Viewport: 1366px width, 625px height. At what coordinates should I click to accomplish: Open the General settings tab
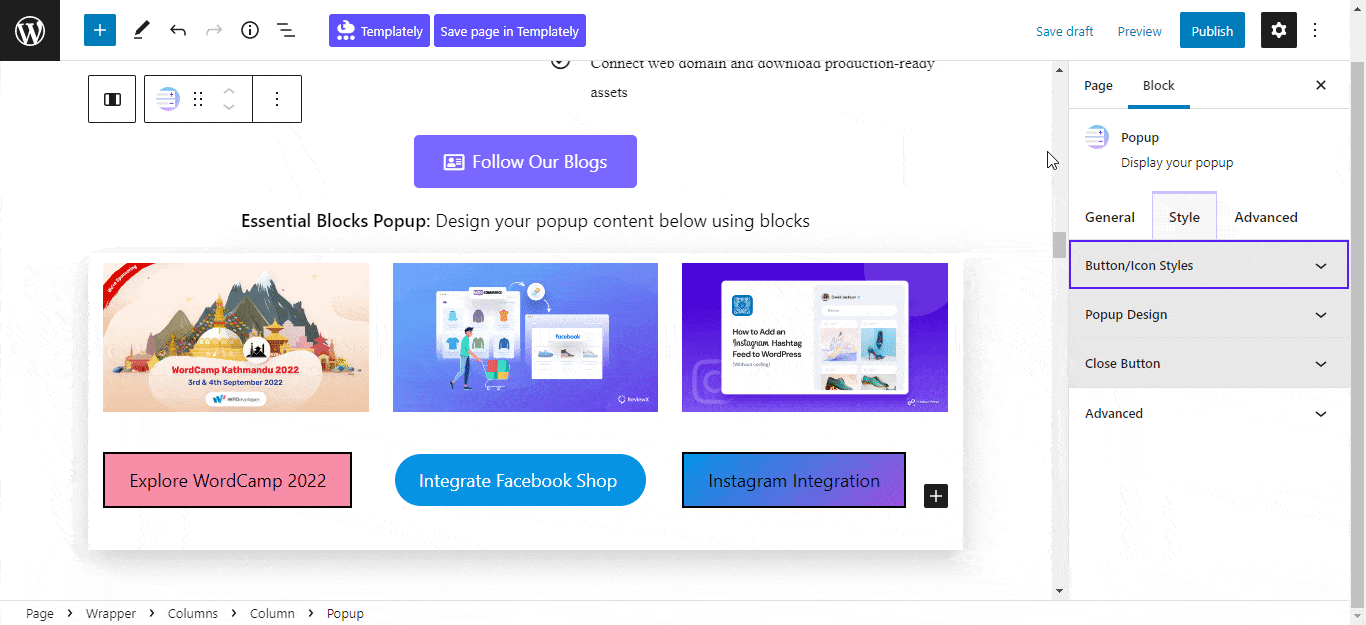[1110, 217]
